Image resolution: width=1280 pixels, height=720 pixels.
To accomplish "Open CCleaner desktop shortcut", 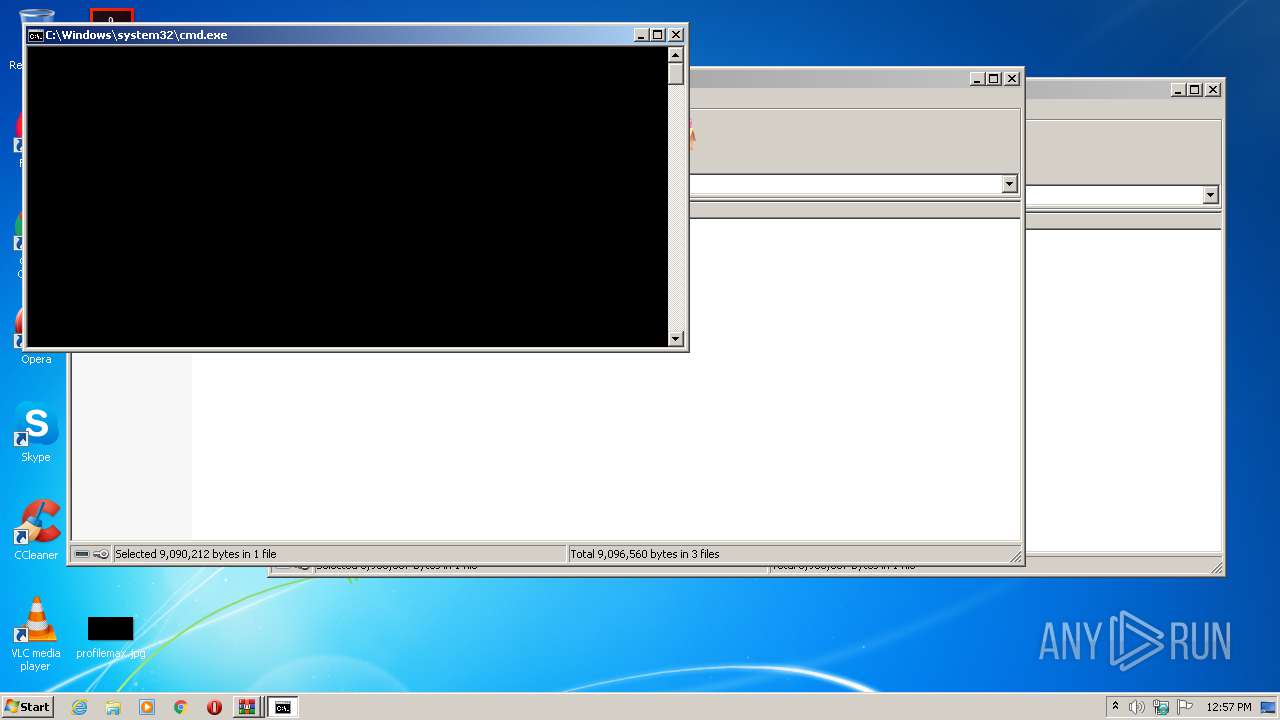I will [x=36, y=530].
